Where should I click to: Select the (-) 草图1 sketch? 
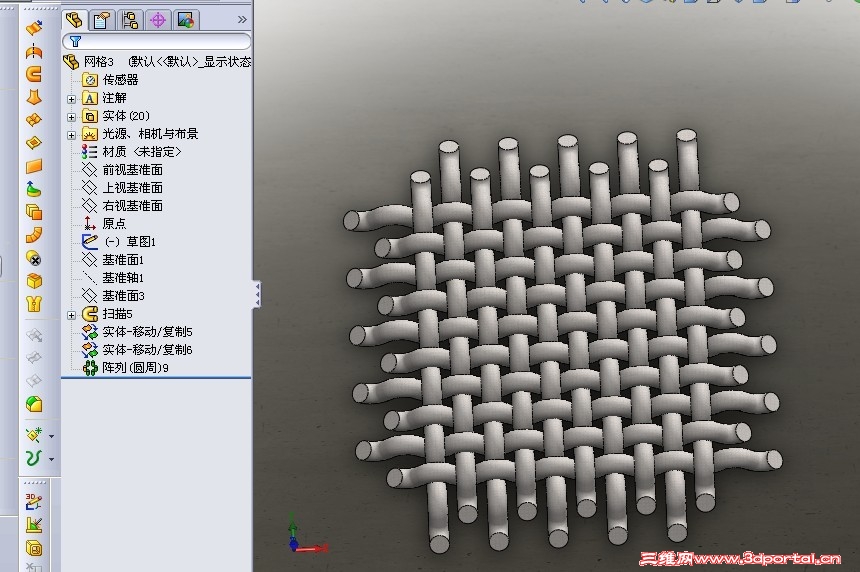tap(119, 242)
